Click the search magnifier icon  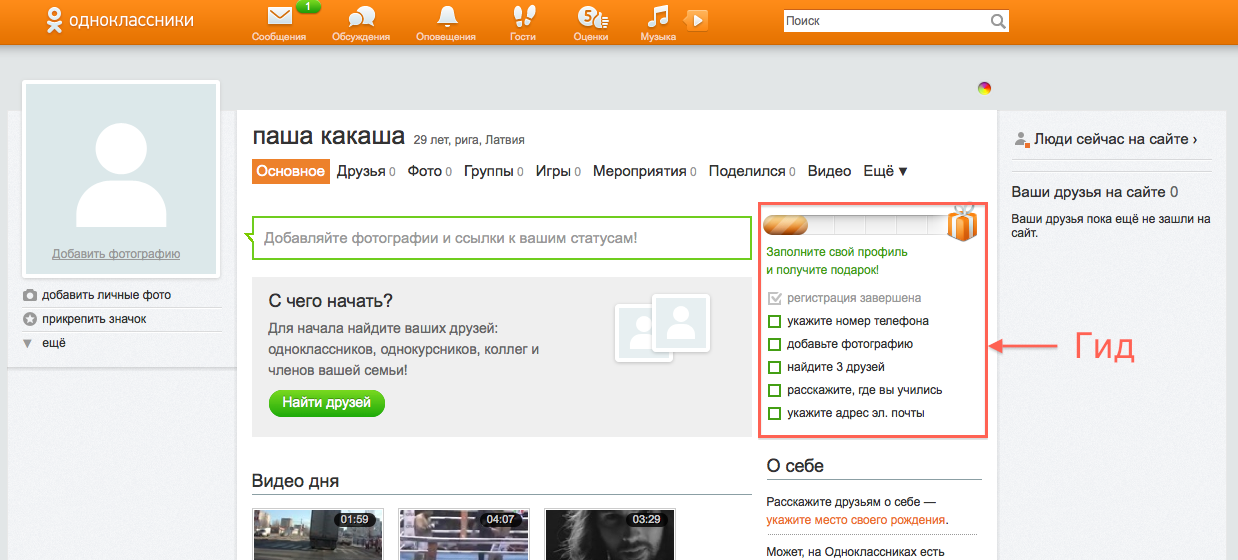(998, 21)
